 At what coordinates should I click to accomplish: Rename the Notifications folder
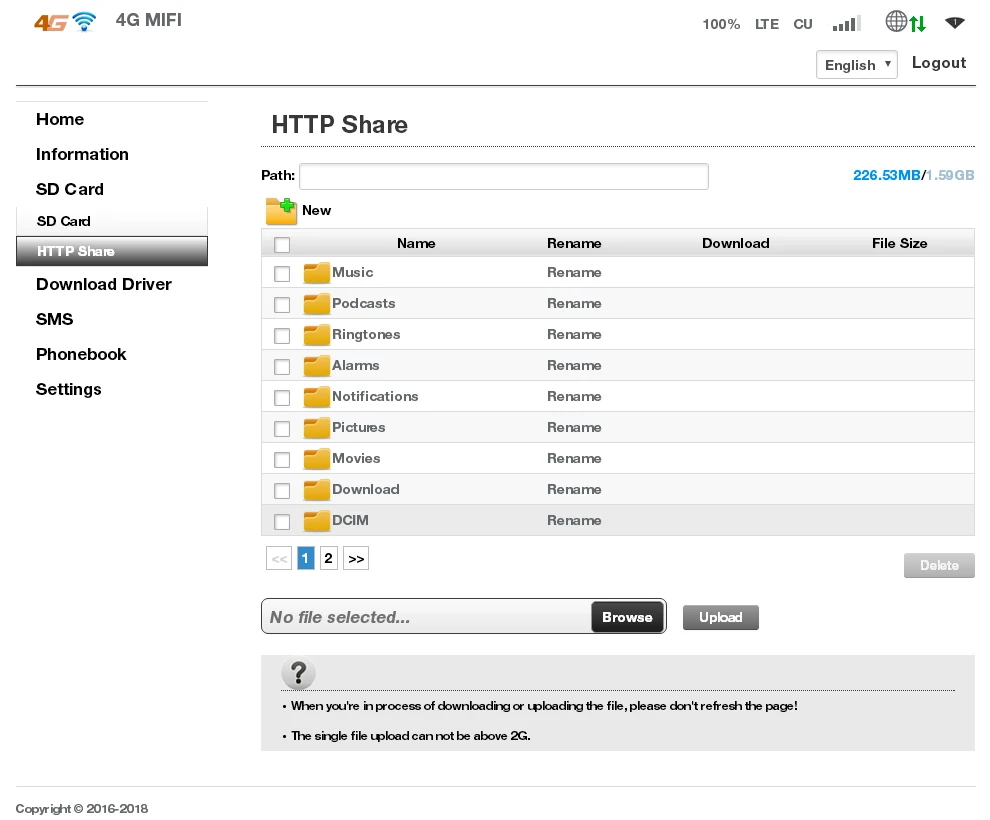(x=574, y=396)
